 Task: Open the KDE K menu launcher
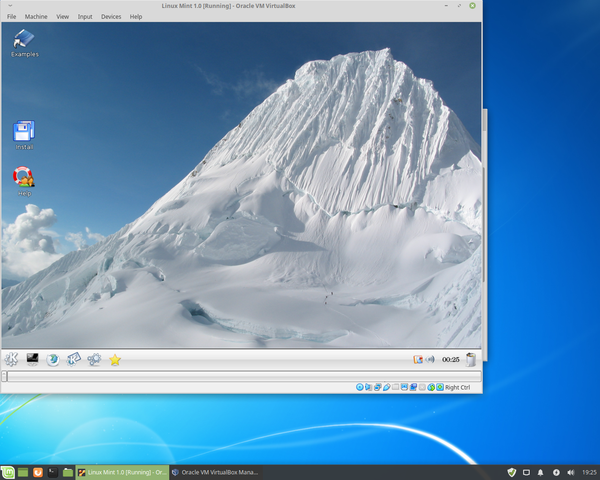[11, 359]
